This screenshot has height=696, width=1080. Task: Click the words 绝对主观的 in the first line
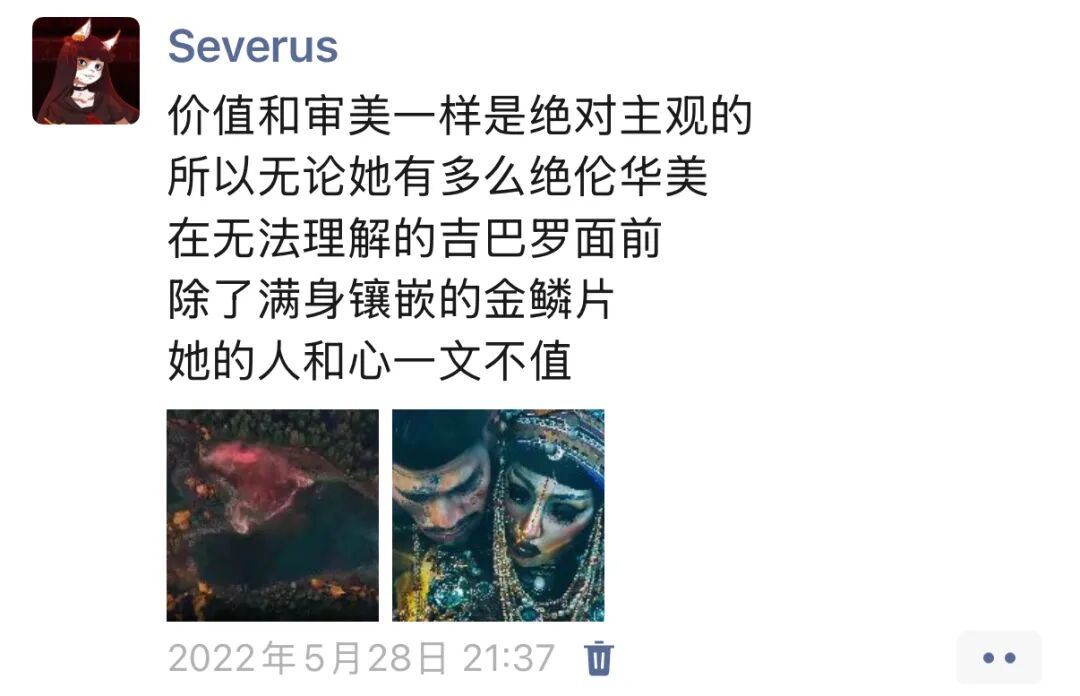tap(641, 115)
